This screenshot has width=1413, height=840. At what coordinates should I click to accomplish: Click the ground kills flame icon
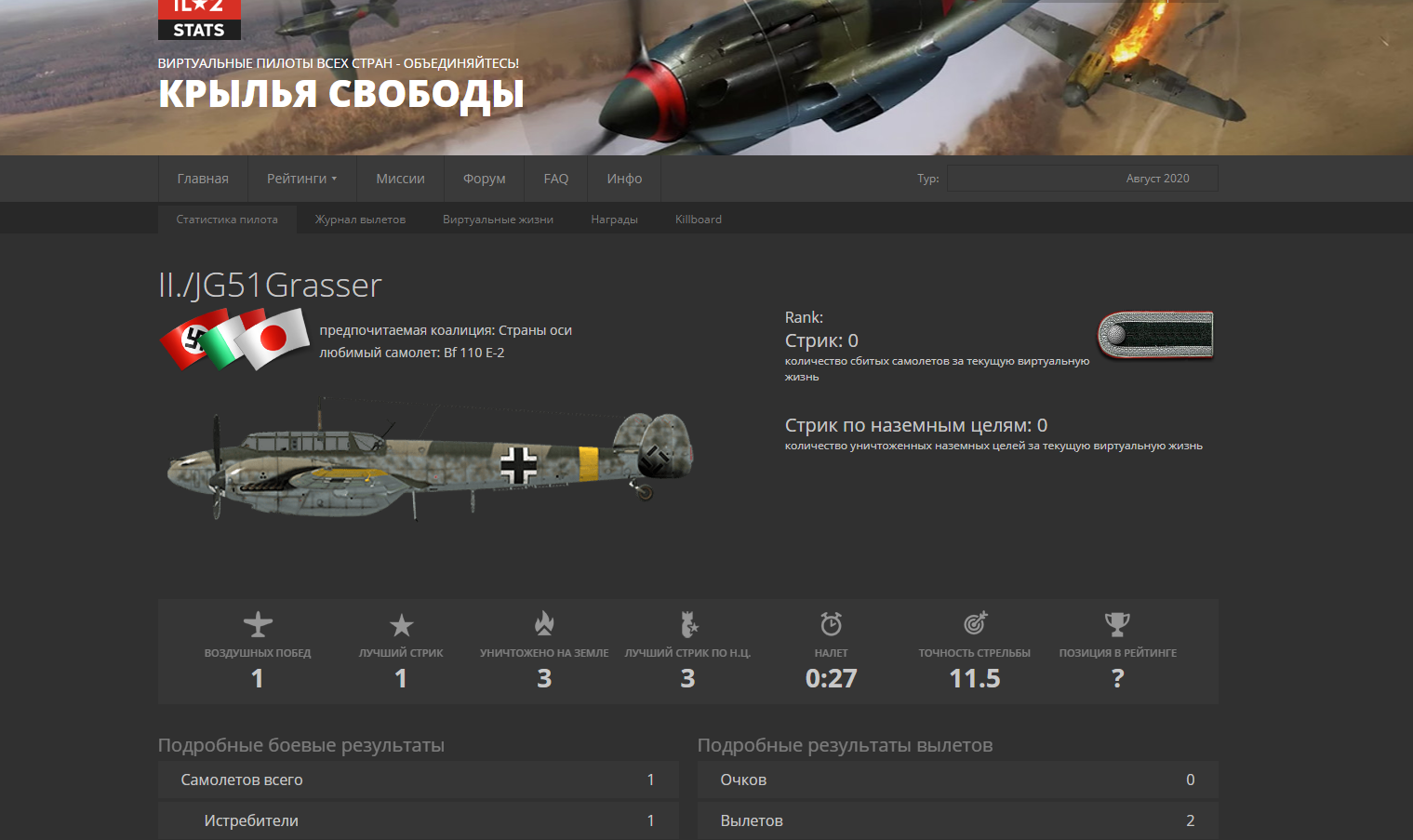click(x=544, y=623)
